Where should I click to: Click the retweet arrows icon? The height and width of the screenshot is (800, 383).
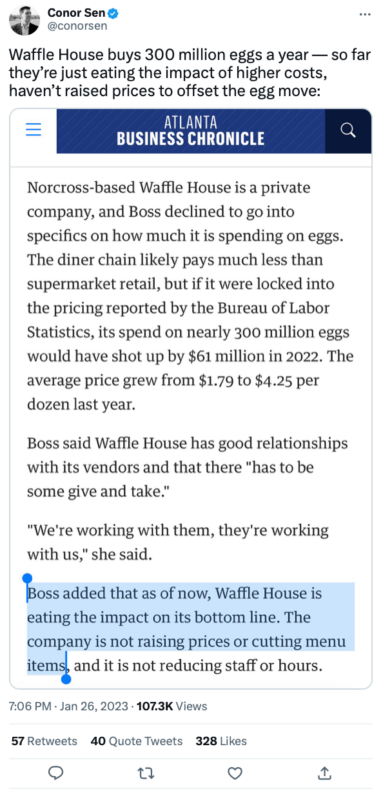tap(145, 773)
